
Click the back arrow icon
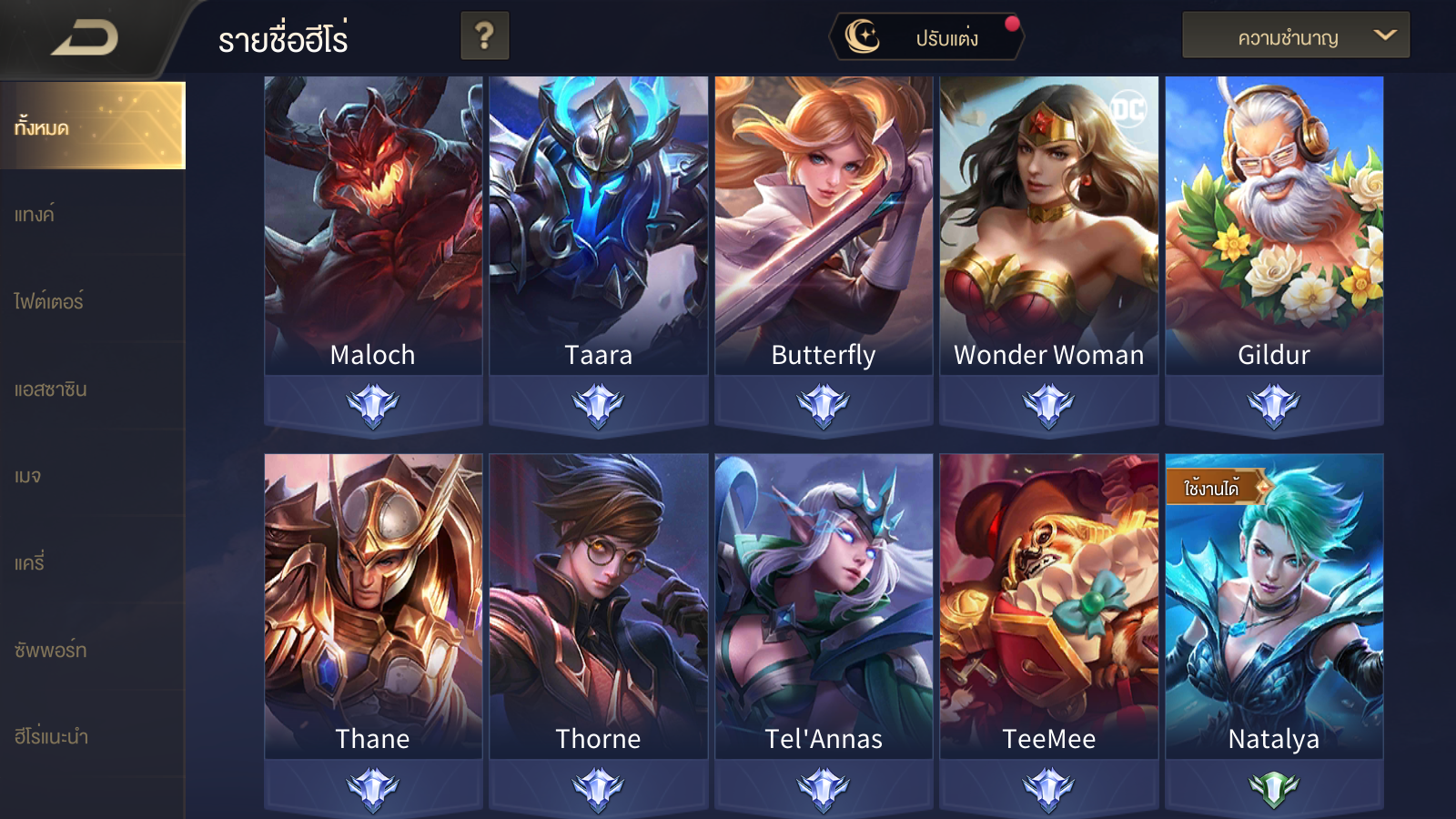click(85, 38)
